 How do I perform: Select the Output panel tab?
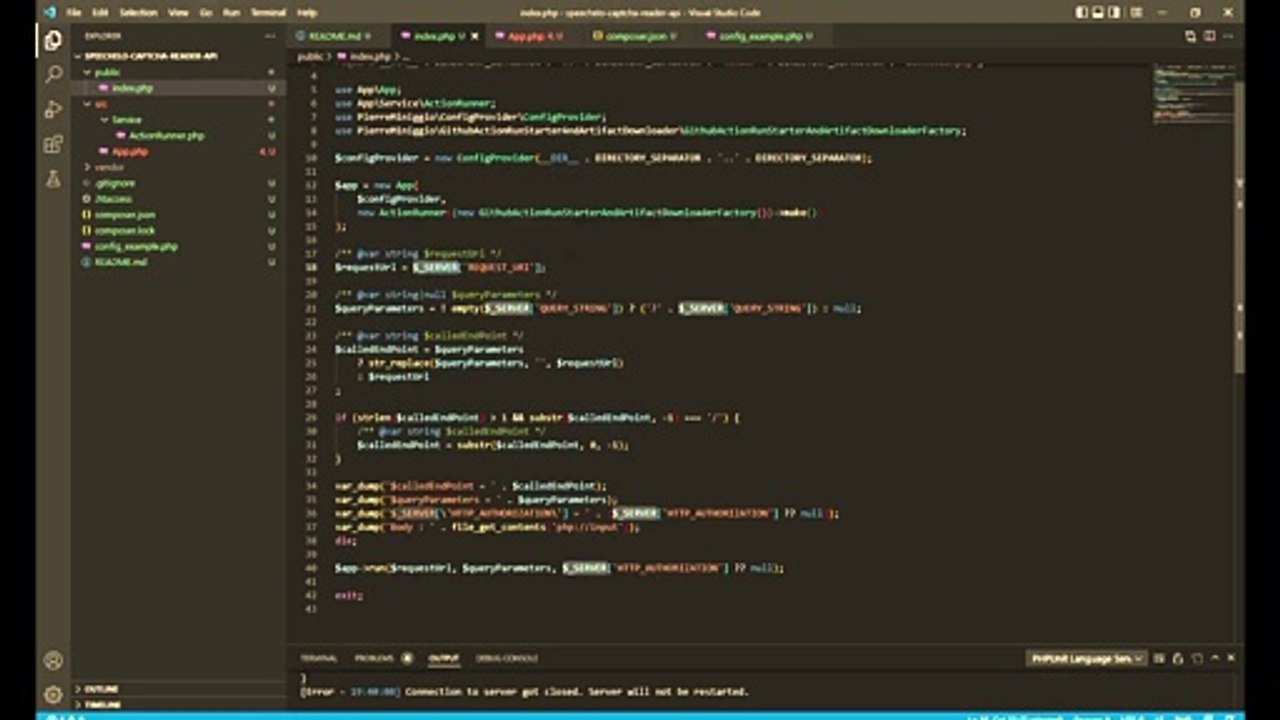[x=443, y=658]
